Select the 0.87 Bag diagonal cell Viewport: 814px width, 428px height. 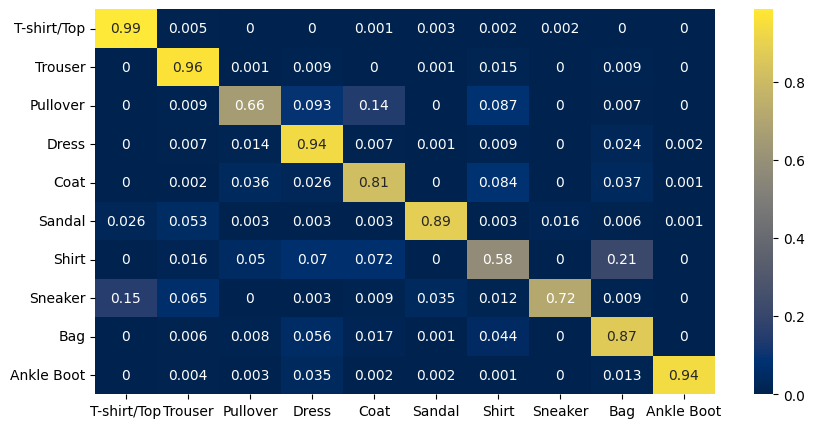pos(622,337)
